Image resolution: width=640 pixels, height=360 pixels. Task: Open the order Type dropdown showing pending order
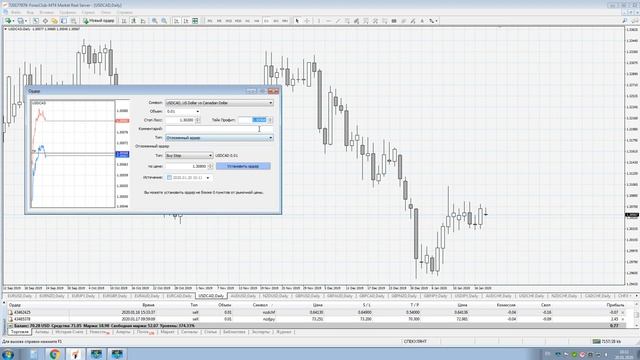click(x=219, y=138)
